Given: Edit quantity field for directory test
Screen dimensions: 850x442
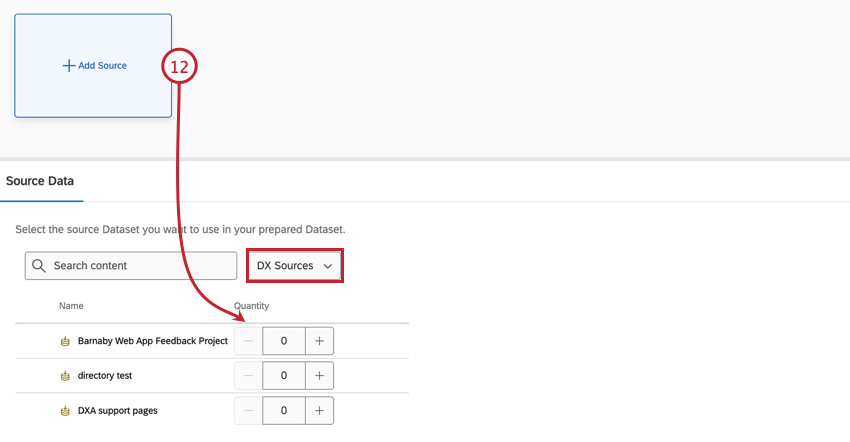Looking at the screenshot, I should 284,376.
